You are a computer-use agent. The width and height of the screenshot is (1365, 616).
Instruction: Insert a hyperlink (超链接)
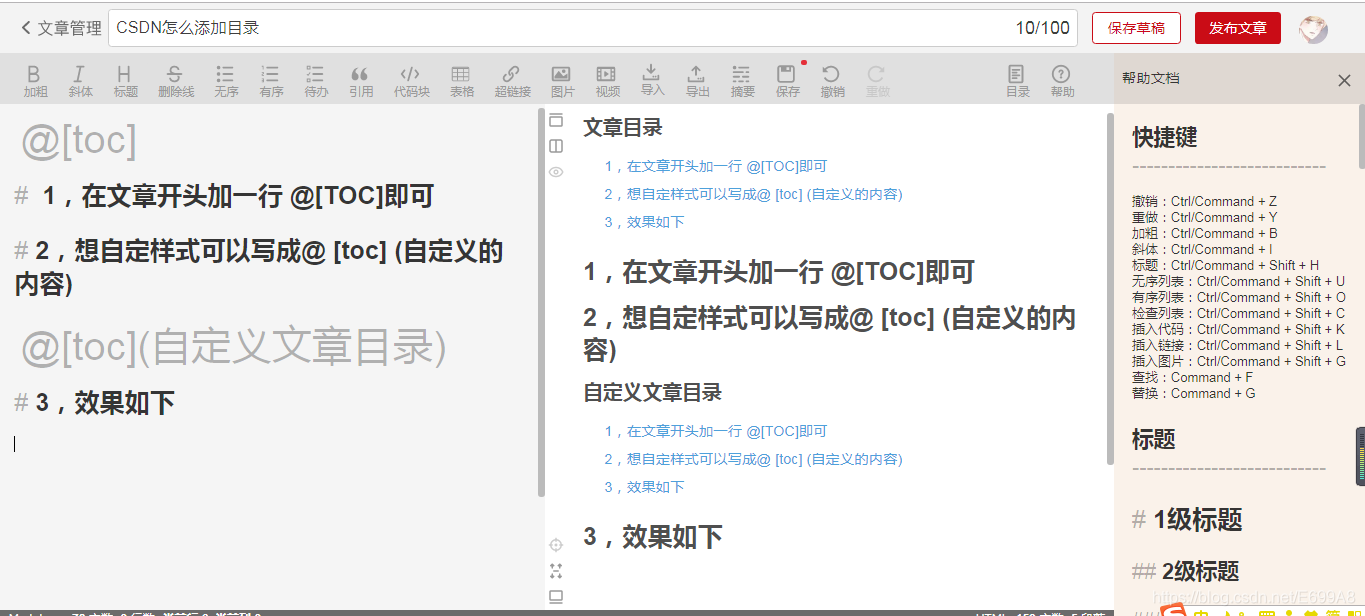pos(512,81)
